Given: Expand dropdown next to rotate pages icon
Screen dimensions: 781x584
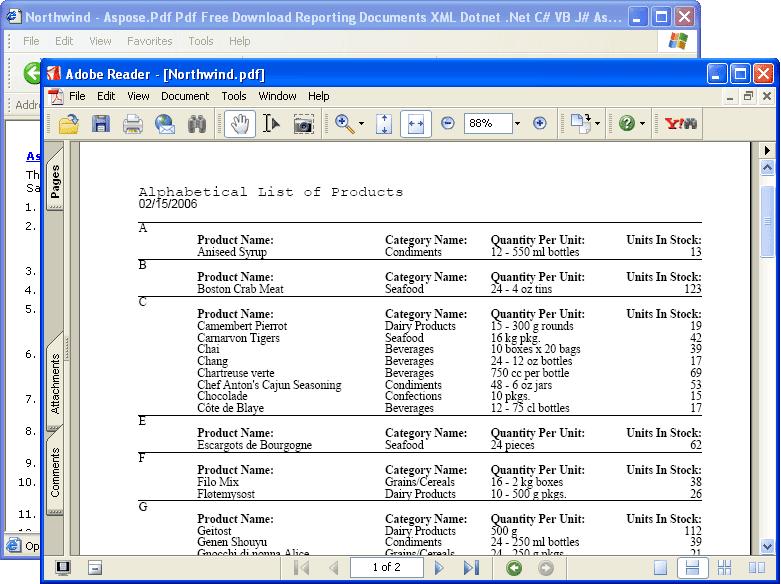Looking at the screenshot, I should coord(597,124).
